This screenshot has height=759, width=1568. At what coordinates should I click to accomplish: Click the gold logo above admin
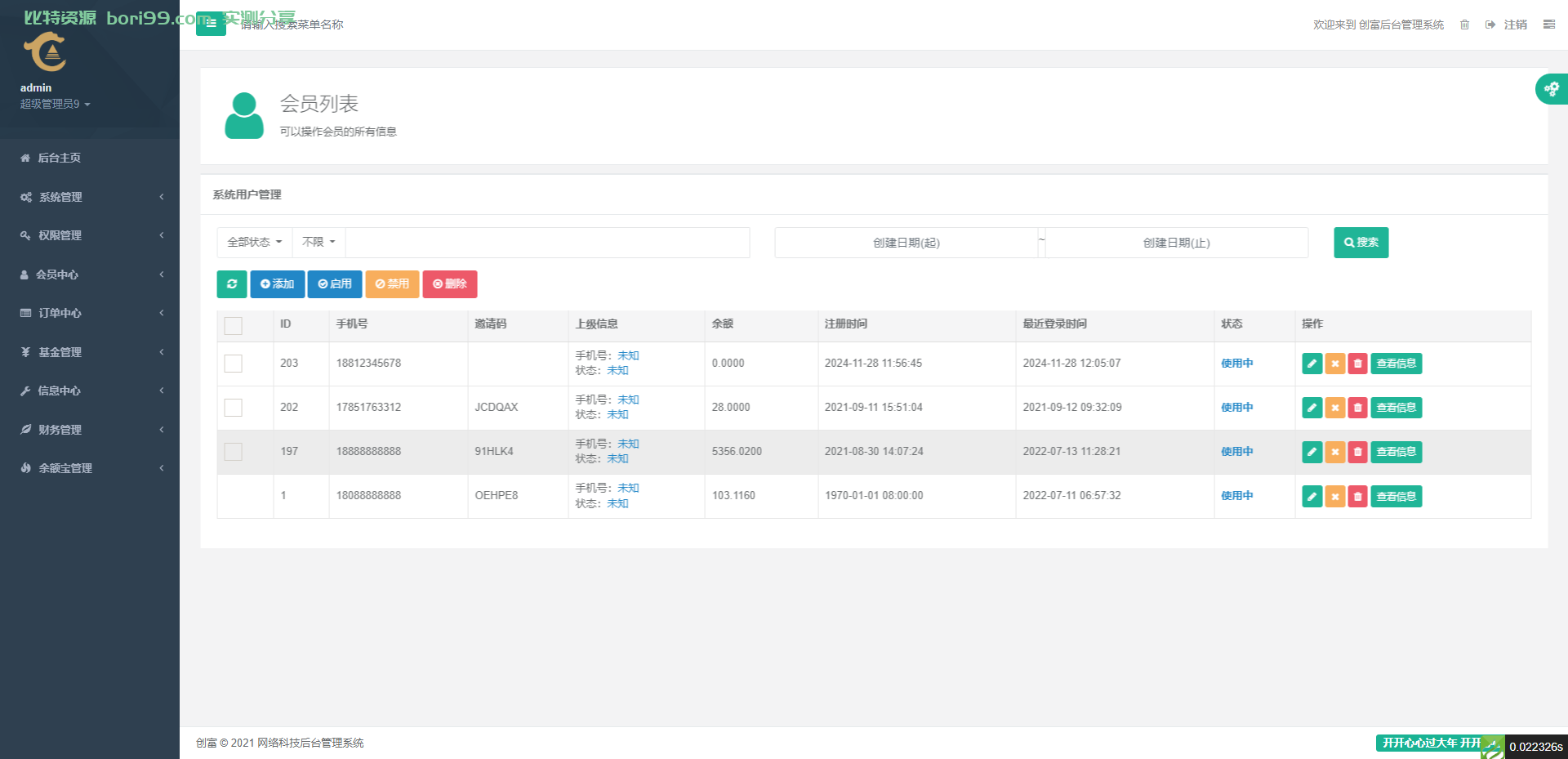(x=45, y=52)
